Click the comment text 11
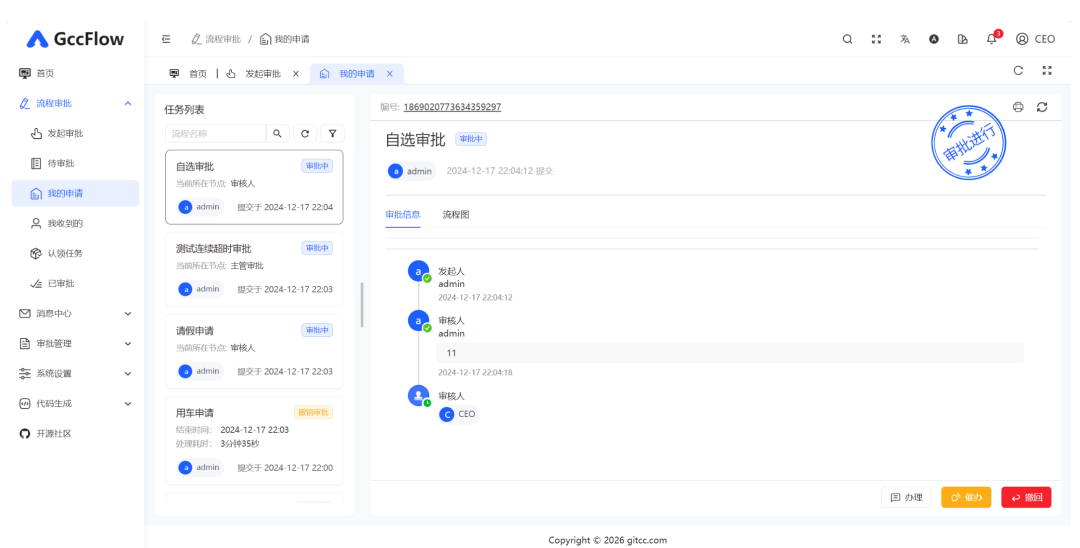This screenshot has height=548, width=1080. [x=451, y=353]
